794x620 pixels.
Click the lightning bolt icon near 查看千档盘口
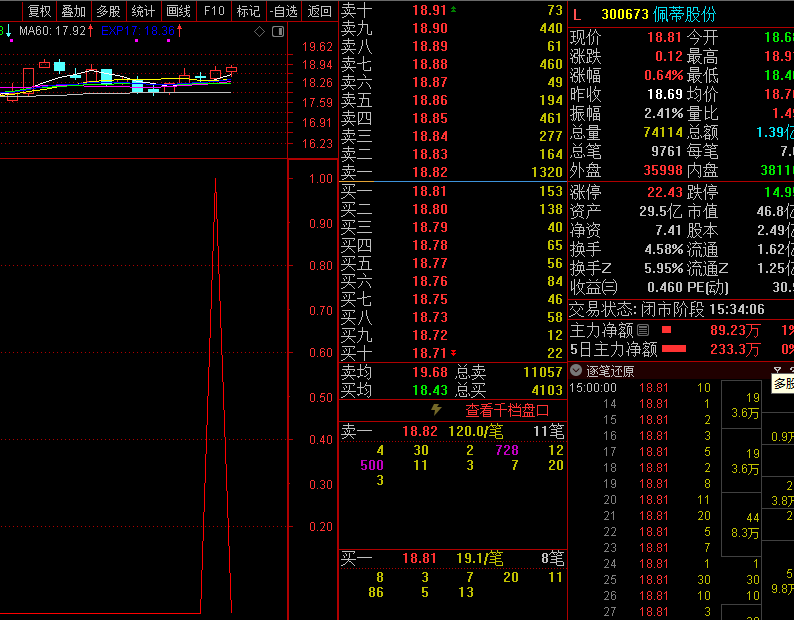(436, 410)
